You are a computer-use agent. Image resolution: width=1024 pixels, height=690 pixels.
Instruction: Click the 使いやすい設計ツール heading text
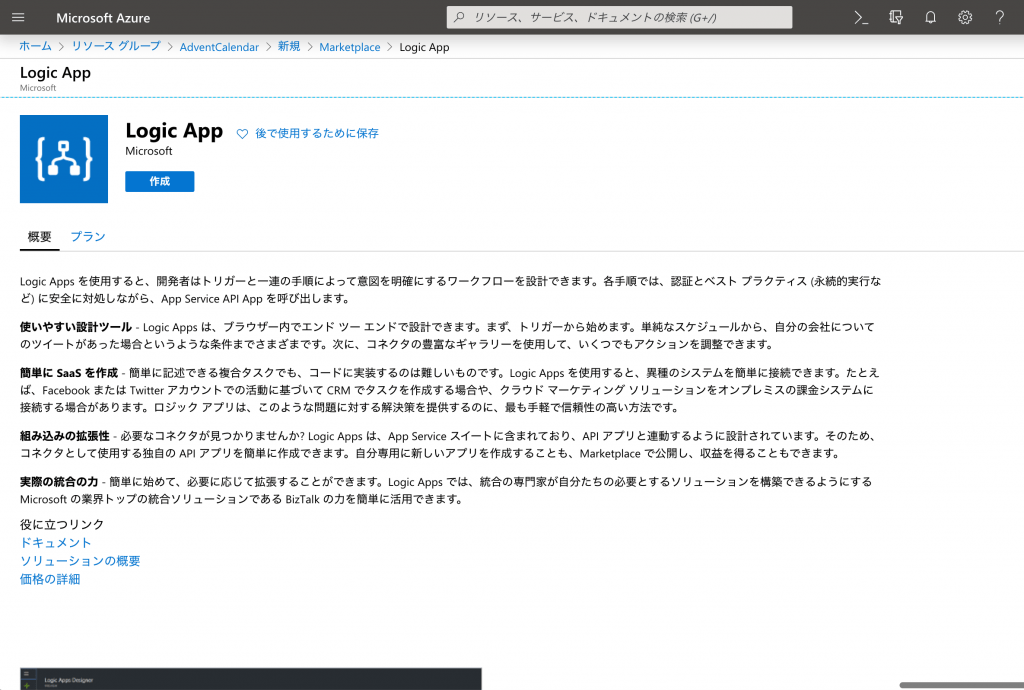pos(76,327)
